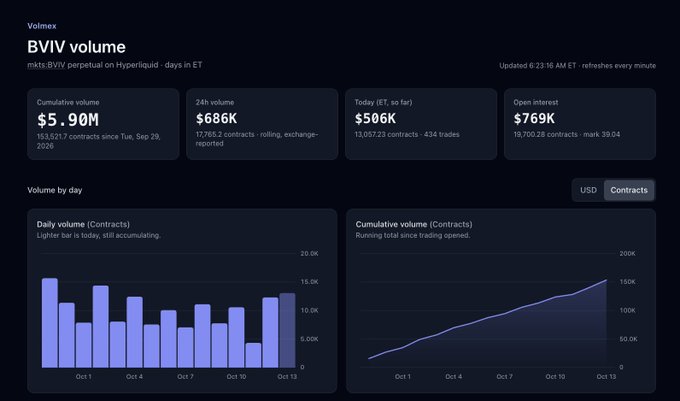Click the 13,057.23 contracts 434 trades text
Screen dimensions: 680x401
[x=407, y=134]
